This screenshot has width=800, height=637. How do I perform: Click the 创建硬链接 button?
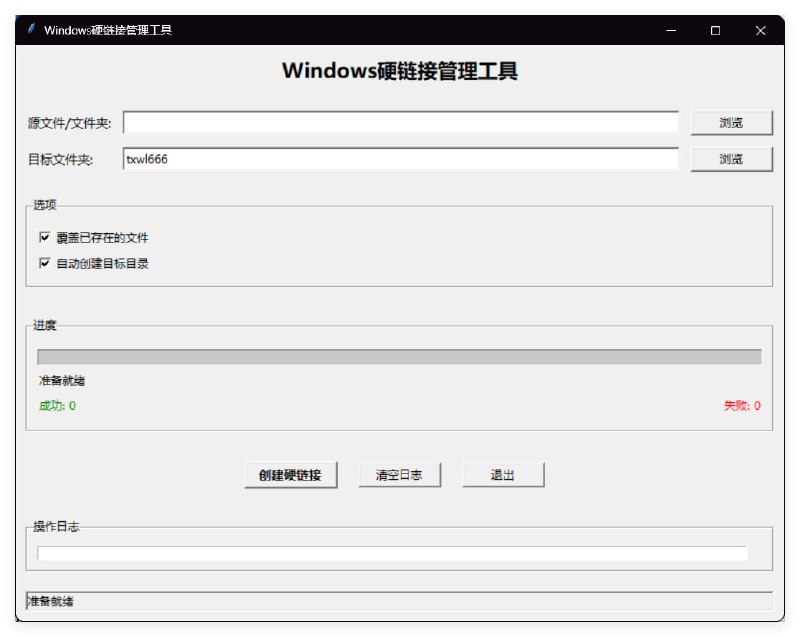[290, 475]
